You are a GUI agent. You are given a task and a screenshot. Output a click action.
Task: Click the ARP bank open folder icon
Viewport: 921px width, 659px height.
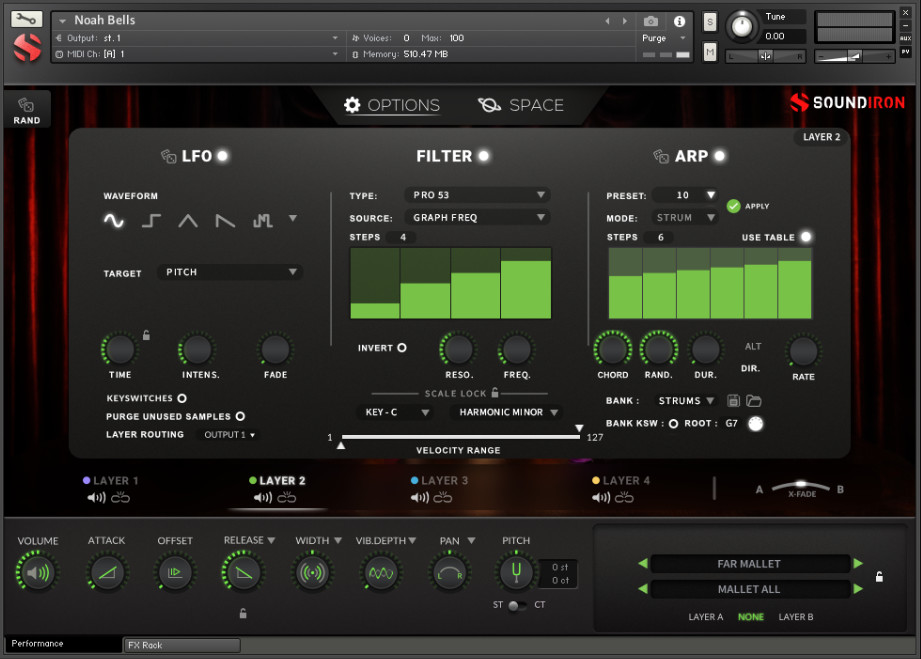pyautogui.click(x=754, y=401)
